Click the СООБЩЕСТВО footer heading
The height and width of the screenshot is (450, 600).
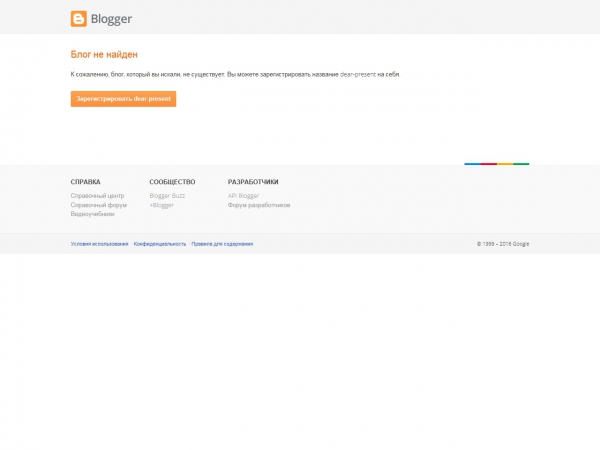coord(172,182)
